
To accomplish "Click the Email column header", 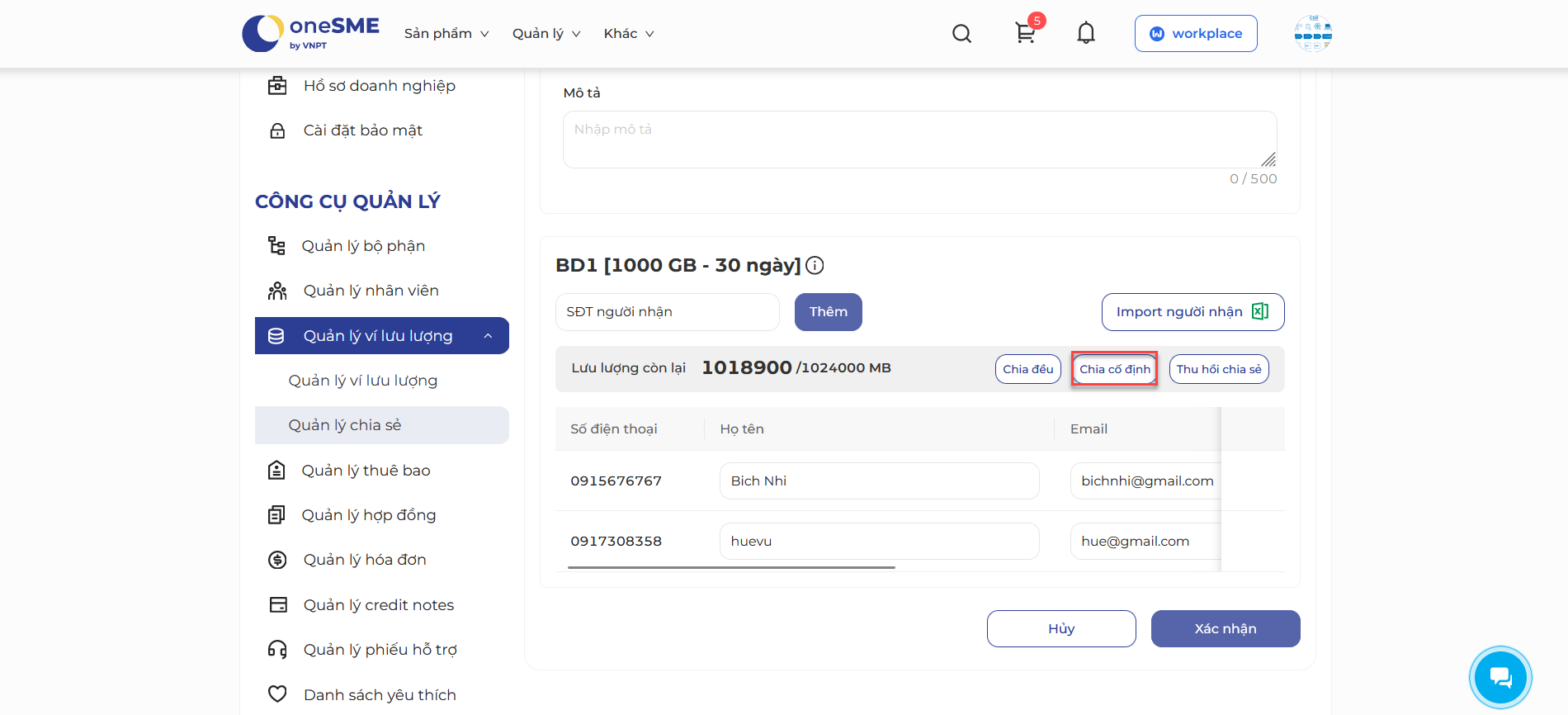I will [1089, 429].
